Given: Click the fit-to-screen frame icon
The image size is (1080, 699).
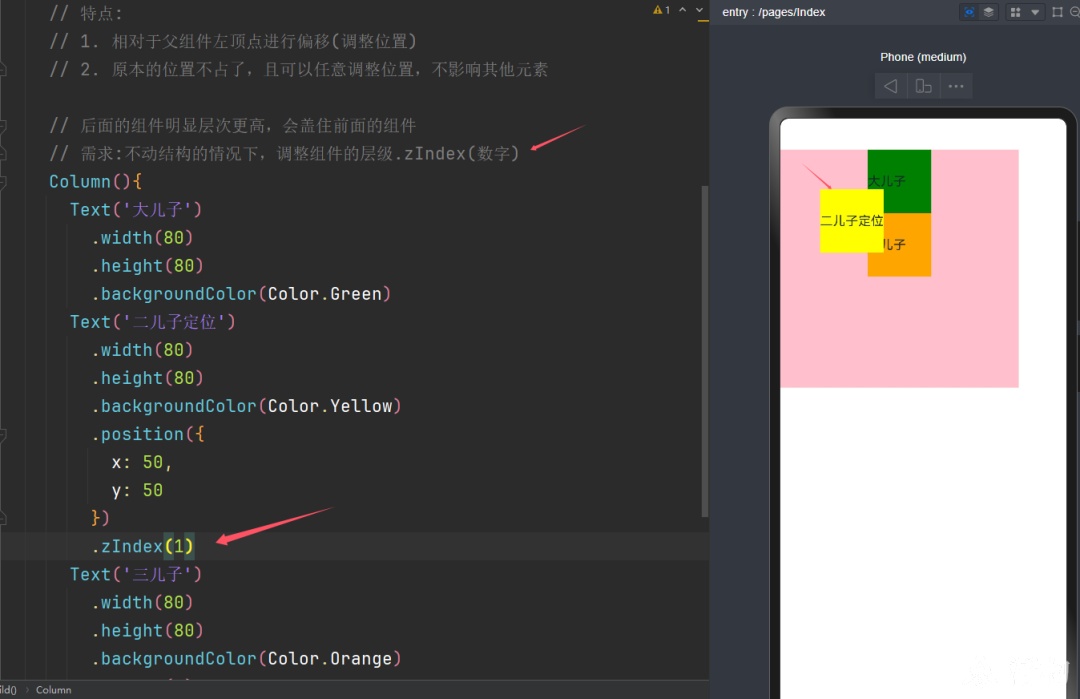Looking at the screenshot, I should point(1057,12).
